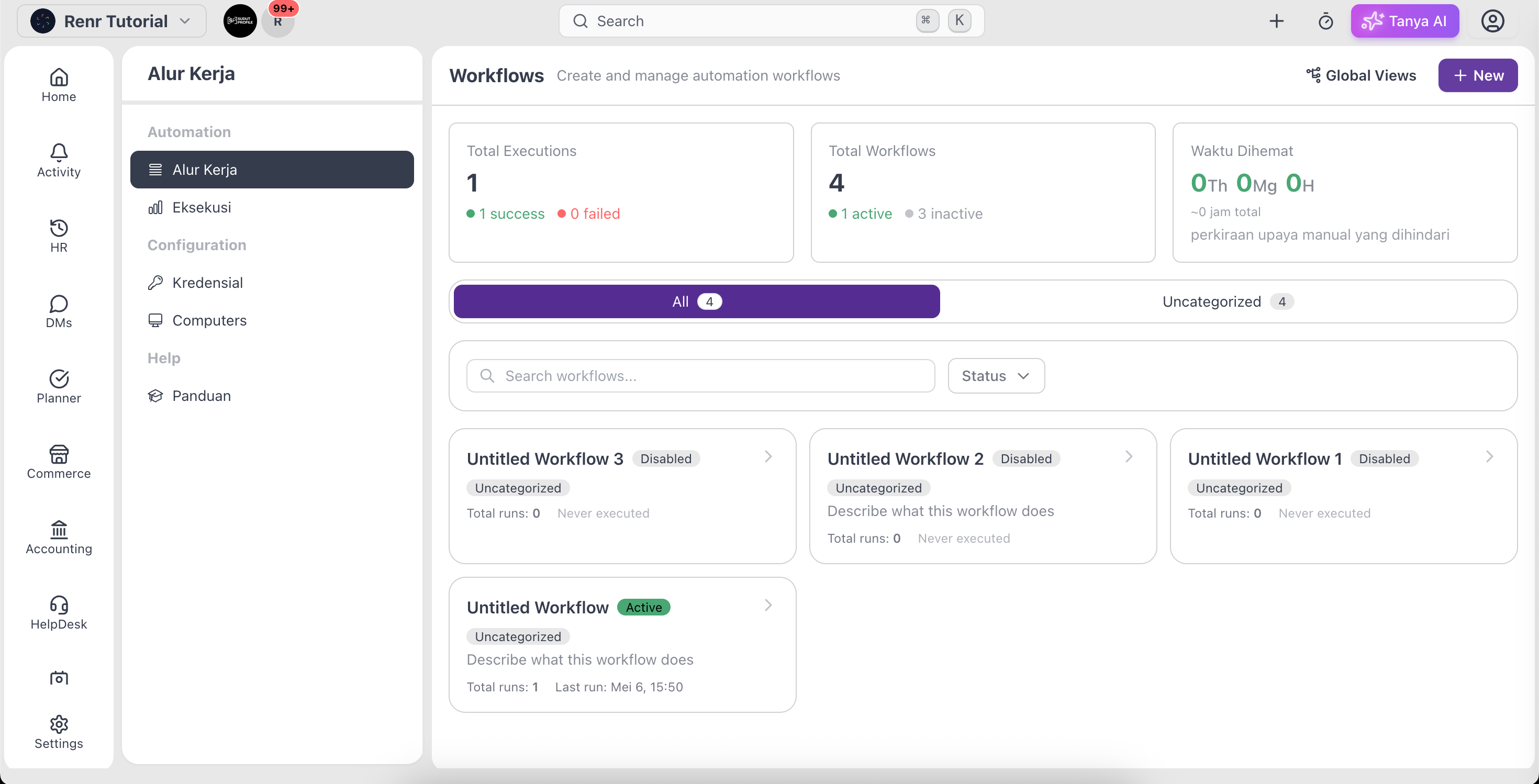The image size is (1539, 784).
Task: Click the Waktu Dihemat card heading
Action: (x=1242, y=151)
